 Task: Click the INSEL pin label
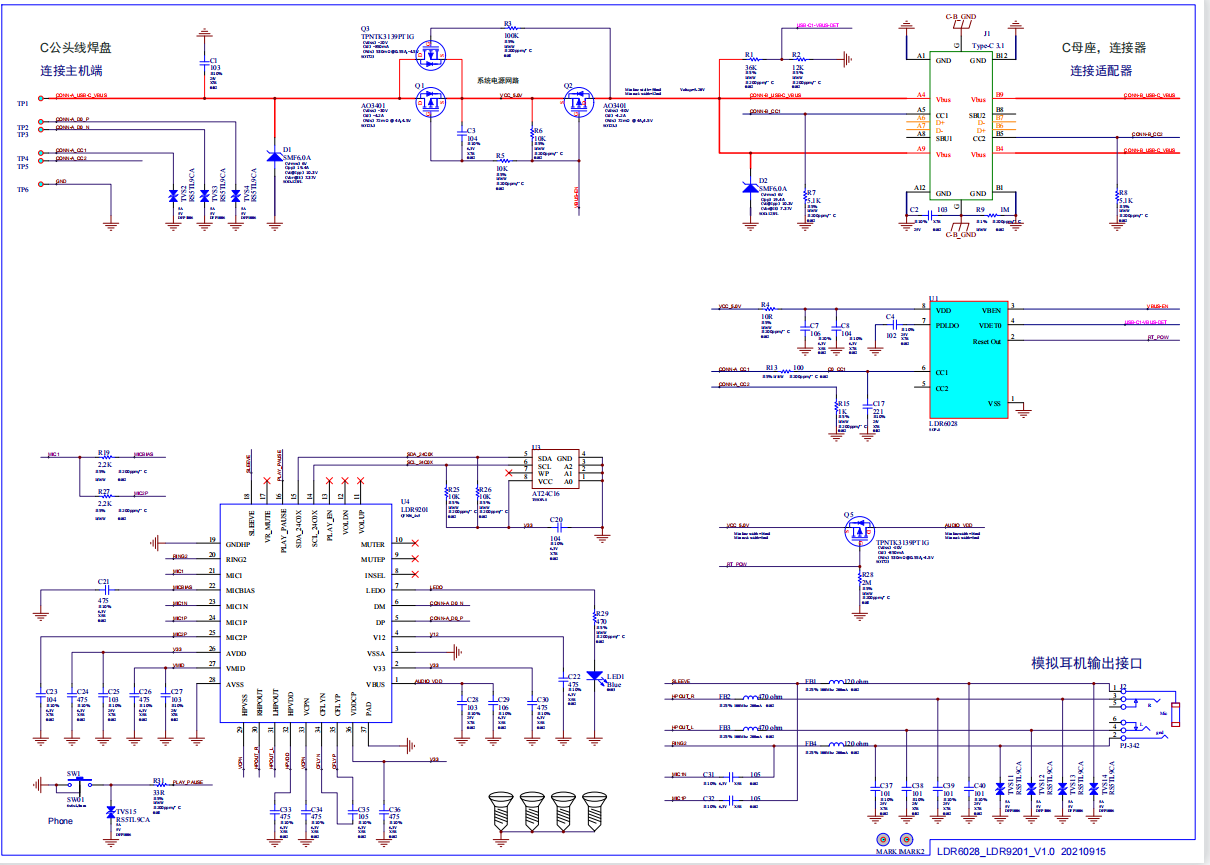pos(375,575)
